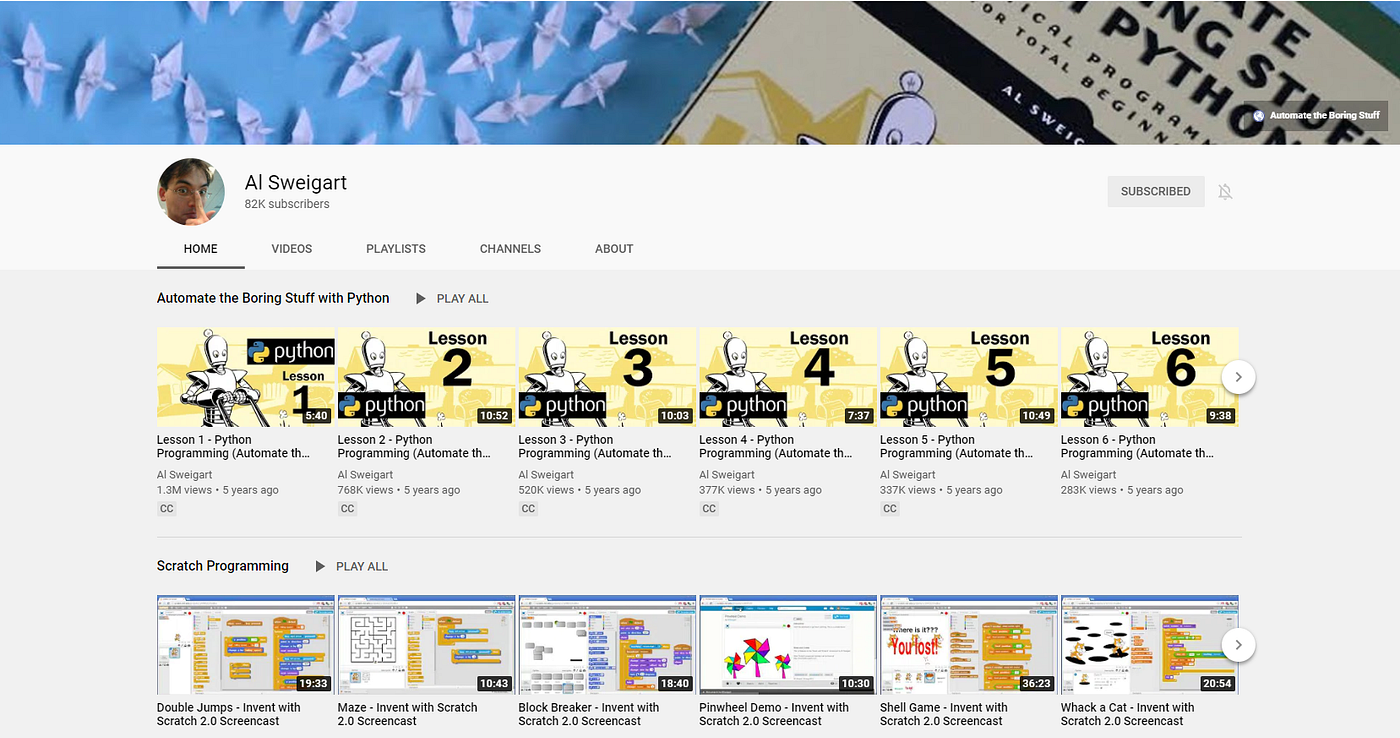This screenshot has height=738, width=1400.
Task: Click the notification bell icon
Action: [1225, 191]
